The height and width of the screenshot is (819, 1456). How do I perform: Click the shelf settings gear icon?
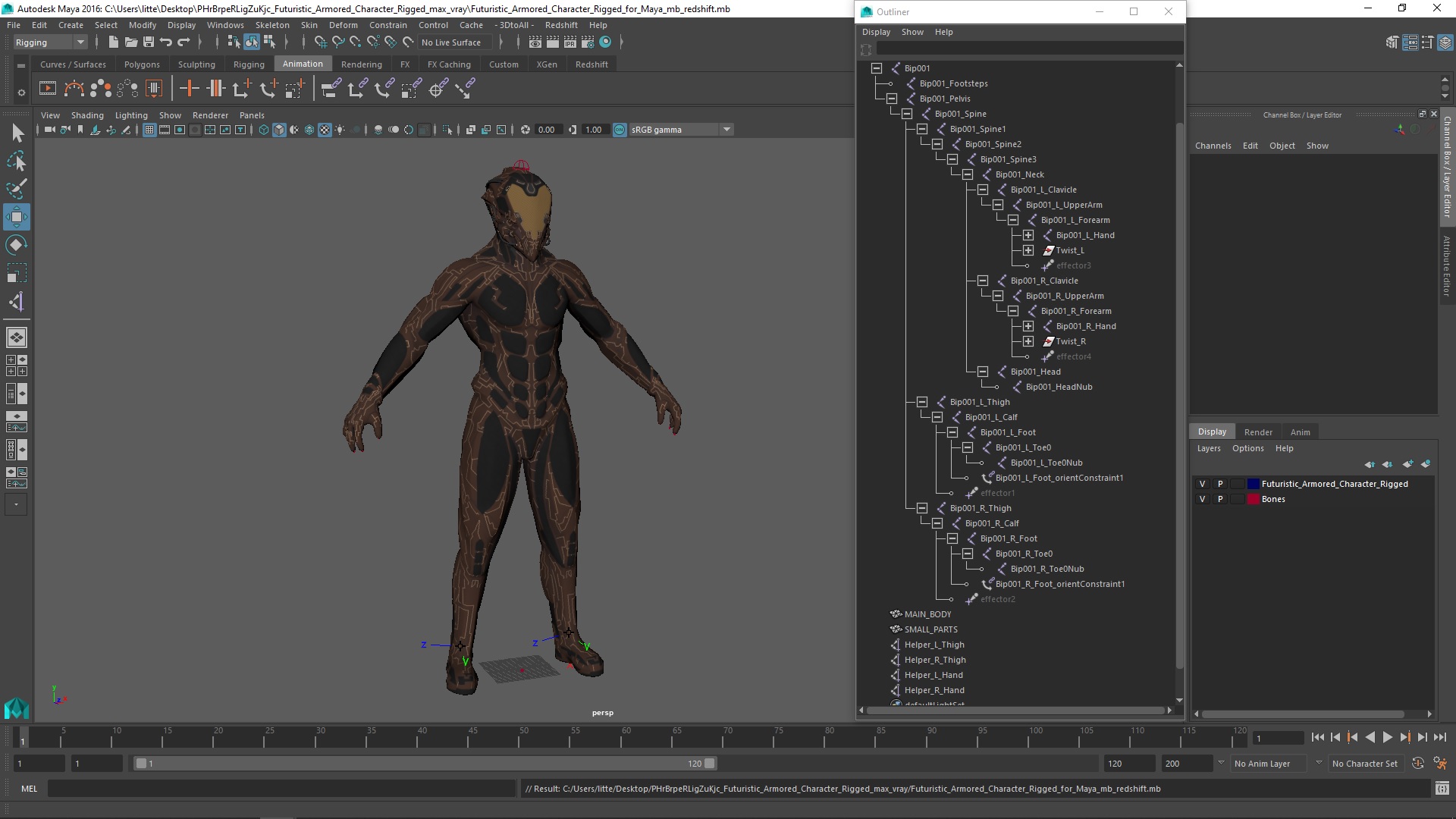(x=21, y=93)
